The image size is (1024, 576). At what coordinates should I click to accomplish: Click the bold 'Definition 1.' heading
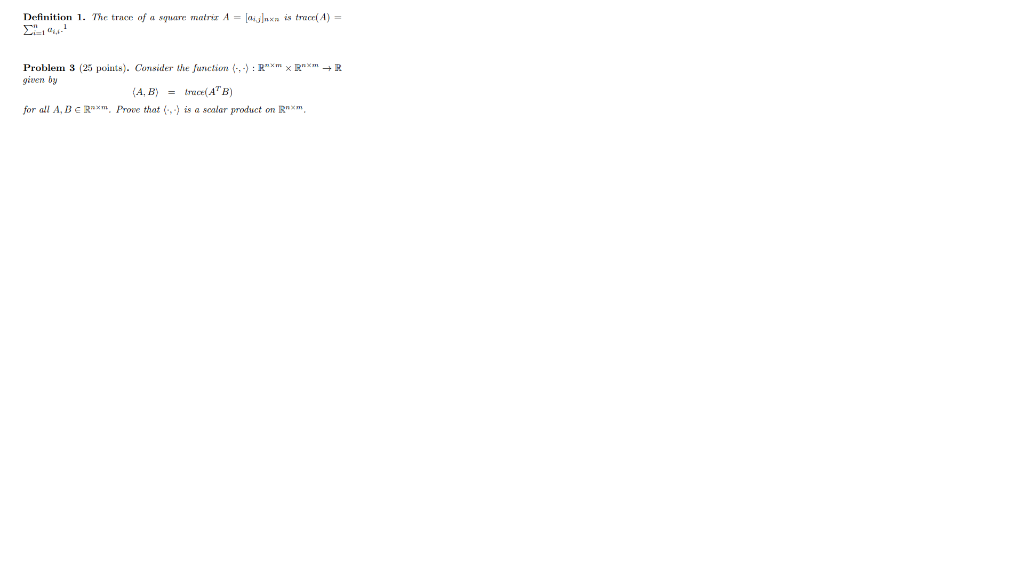(54, 17)
